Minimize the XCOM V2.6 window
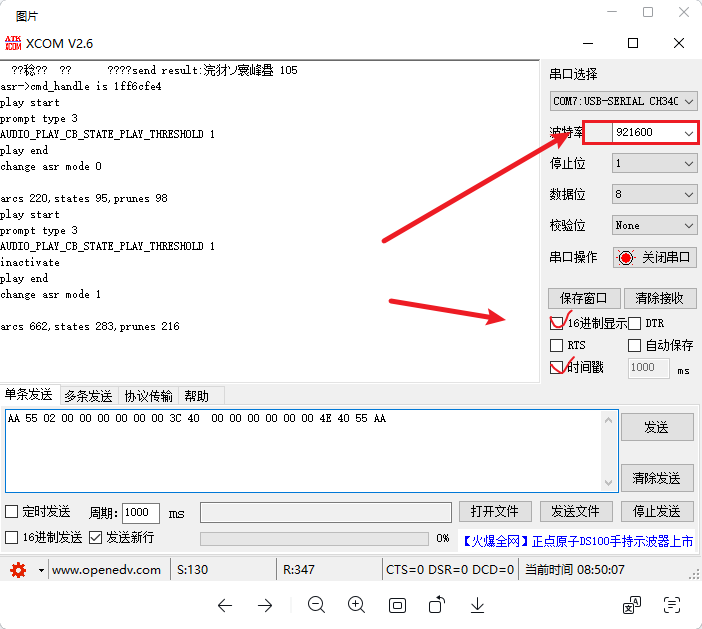 tap(588, 43)
